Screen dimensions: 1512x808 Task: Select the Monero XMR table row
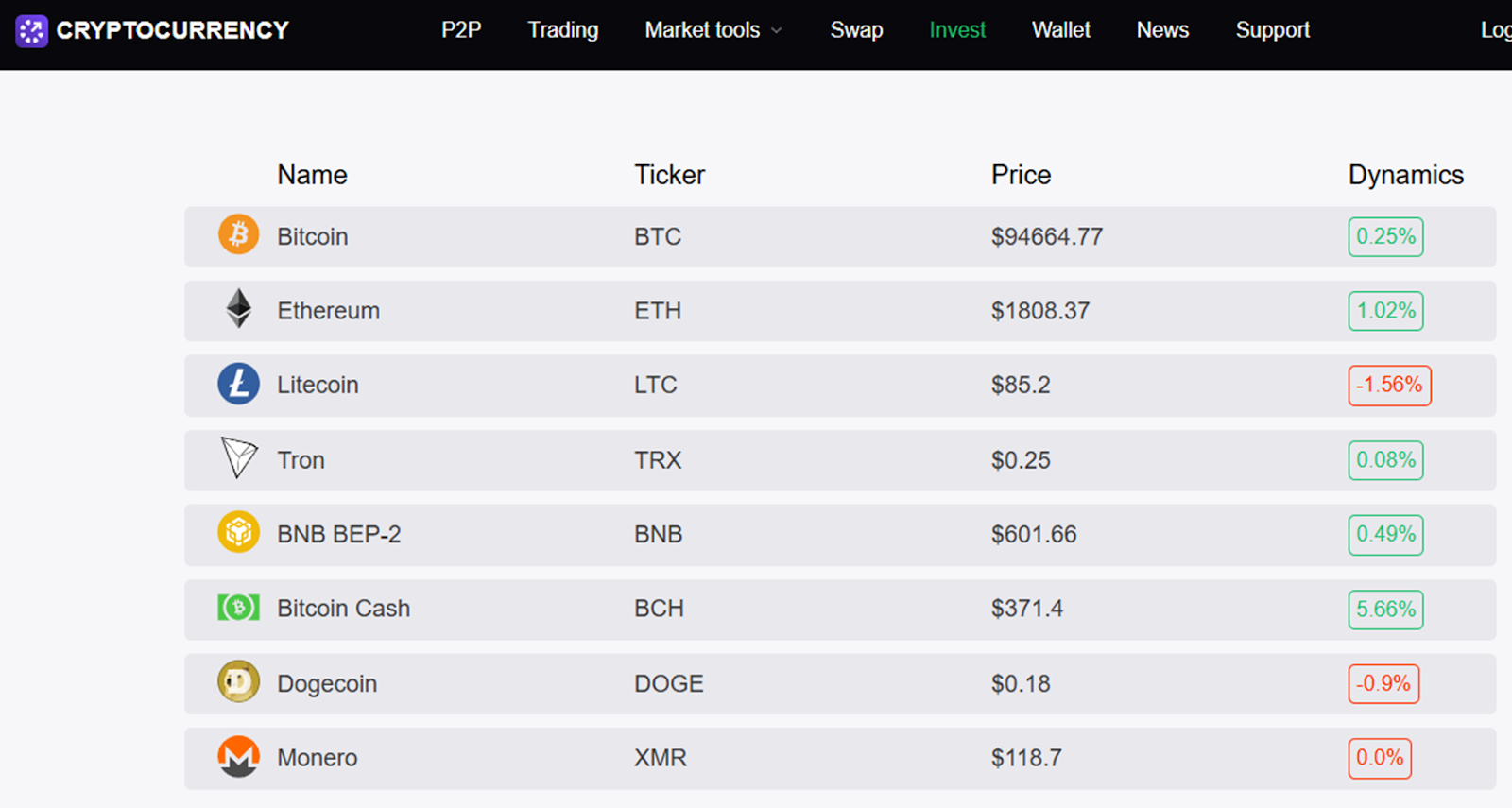coord(840,758)
